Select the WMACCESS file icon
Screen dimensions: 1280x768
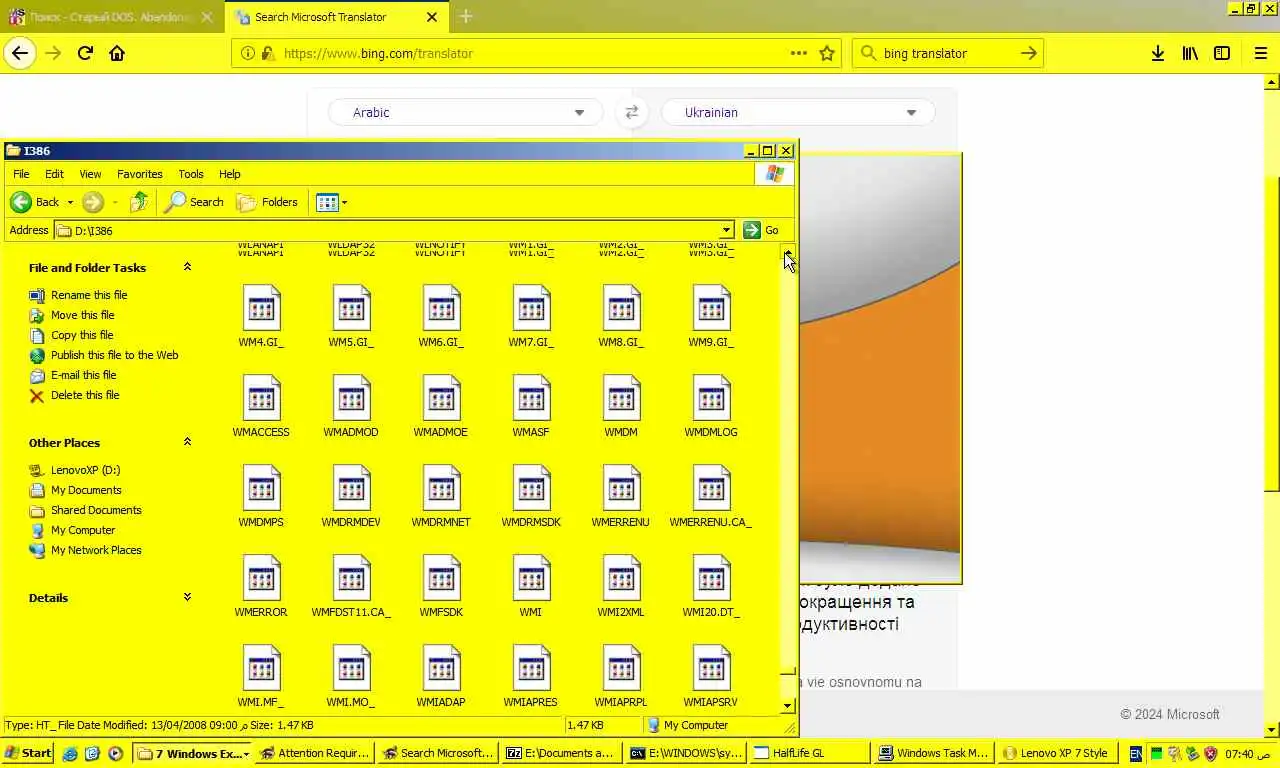click(x=261, y=398)
